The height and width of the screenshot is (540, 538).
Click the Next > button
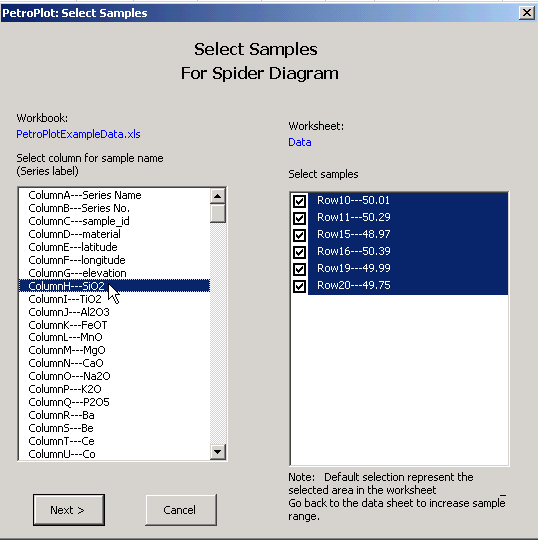pos(69,510)
